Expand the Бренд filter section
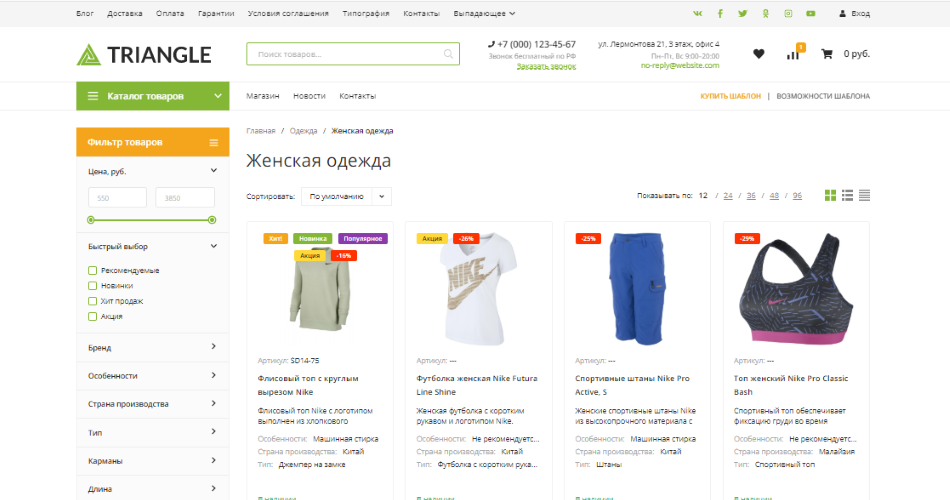Image resolution: width=950 pixels, height=500 pixels. click(152, 347)
